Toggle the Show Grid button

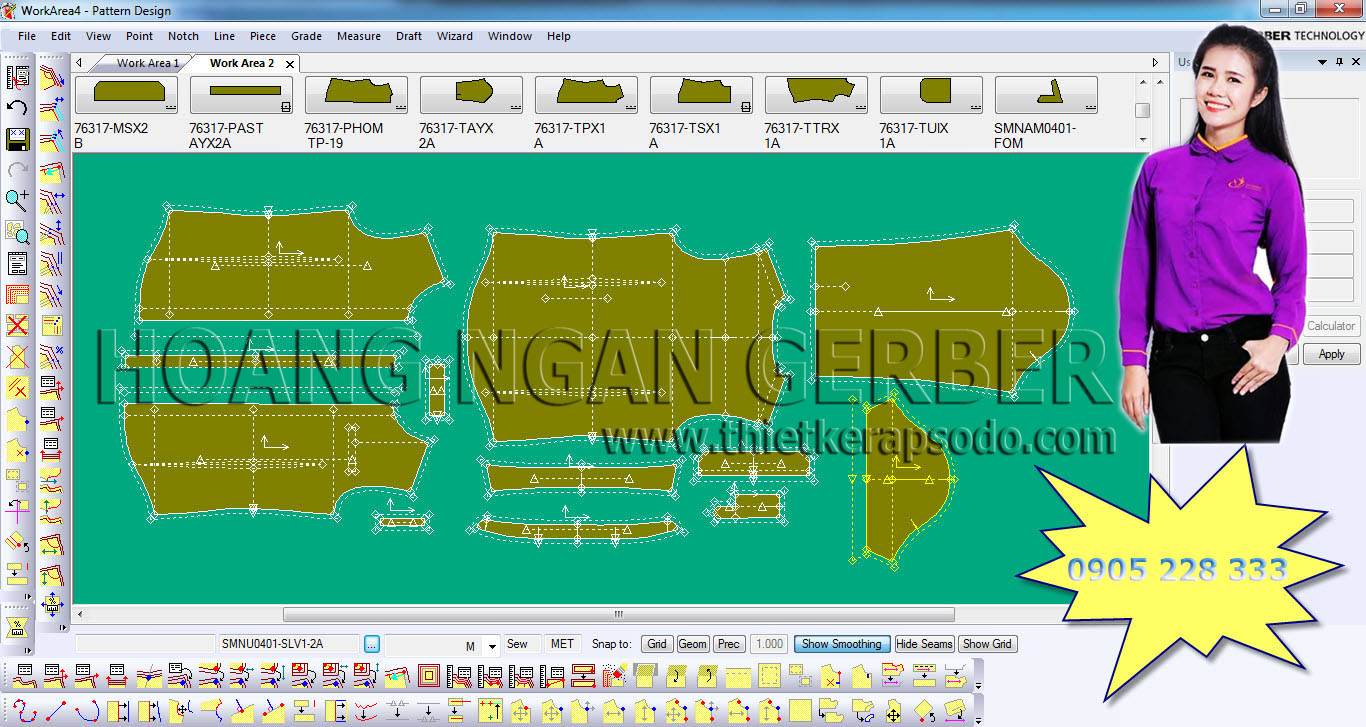(x=987, y=644)
